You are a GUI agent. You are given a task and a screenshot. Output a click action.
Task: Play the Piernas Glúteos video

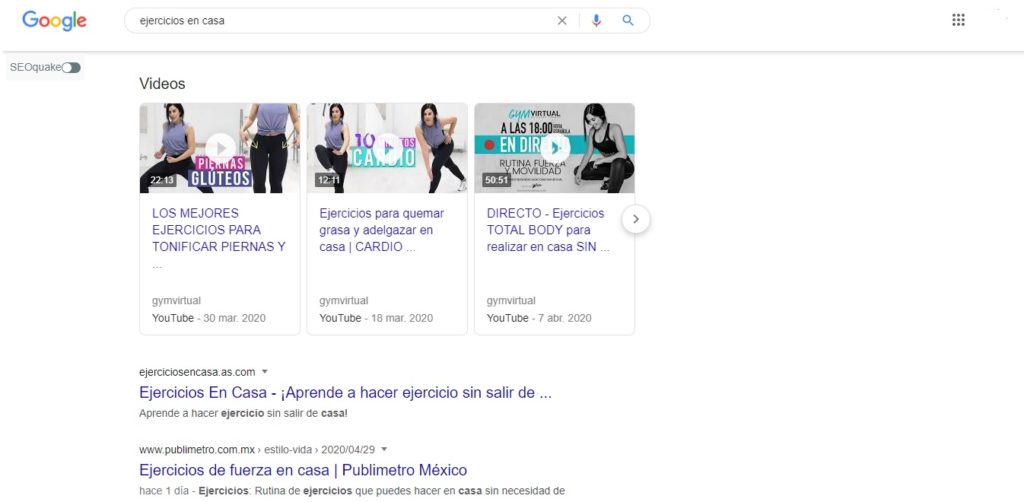point(220,148)
